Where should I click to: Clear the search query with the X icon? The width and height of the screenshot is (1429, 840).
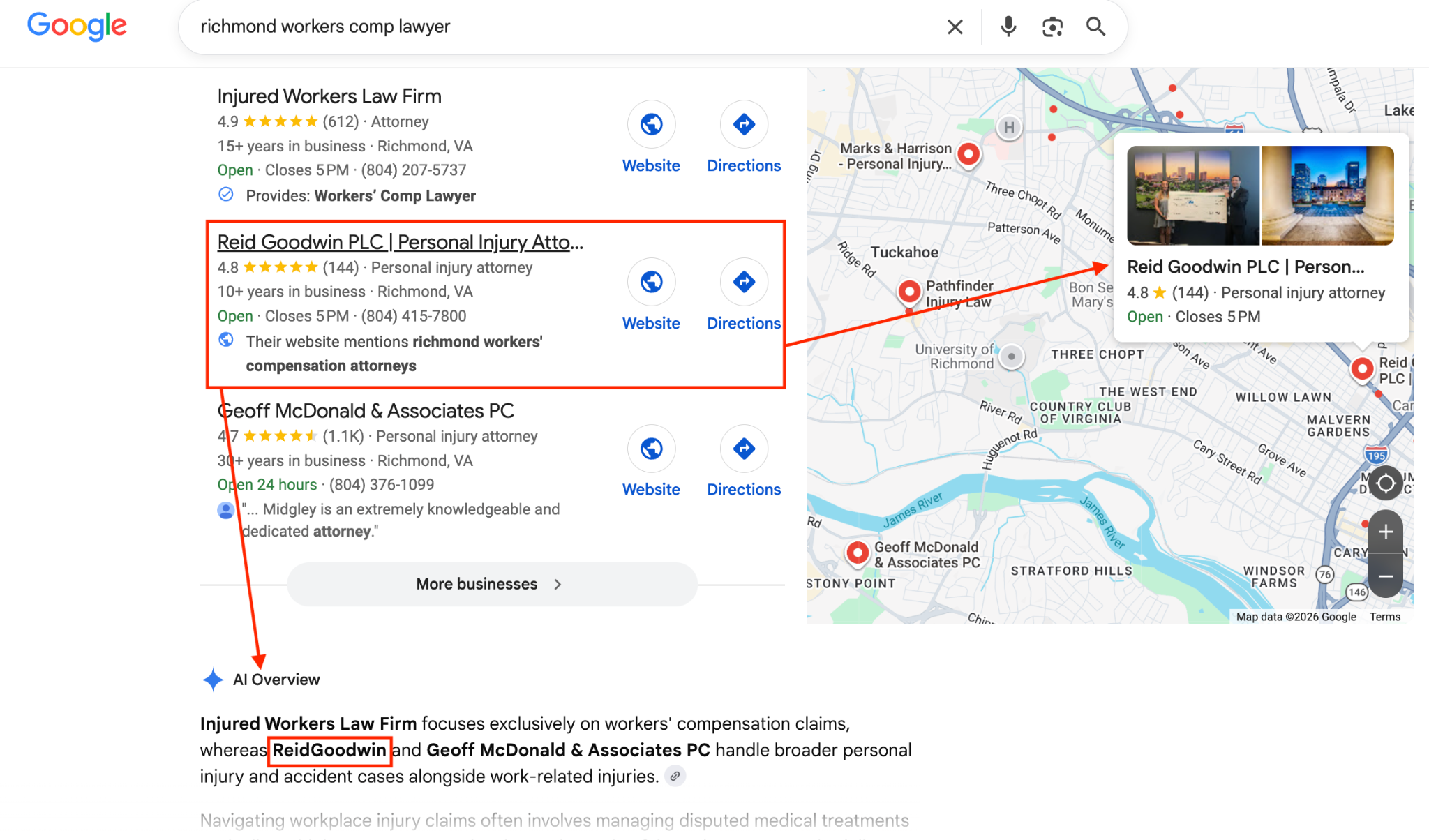click(955, 27)
